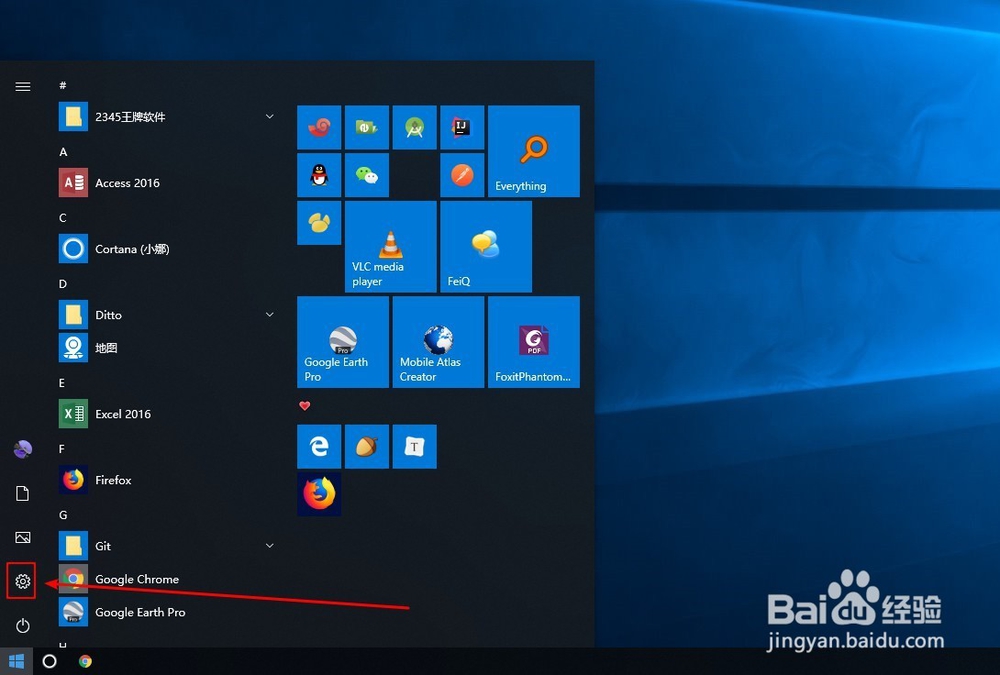Open the user account avatar
This screenshot has width=1000, height=675.
coord(22,449)
